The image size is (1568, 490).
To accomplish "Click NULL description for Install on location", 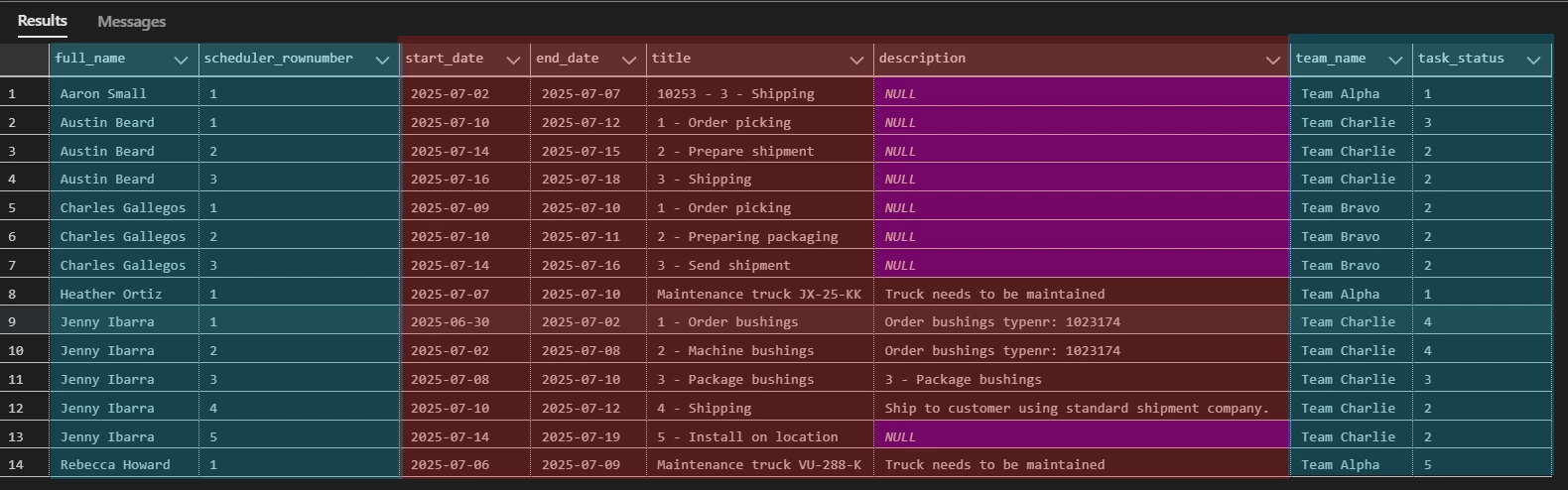I will coord(1082,436).
